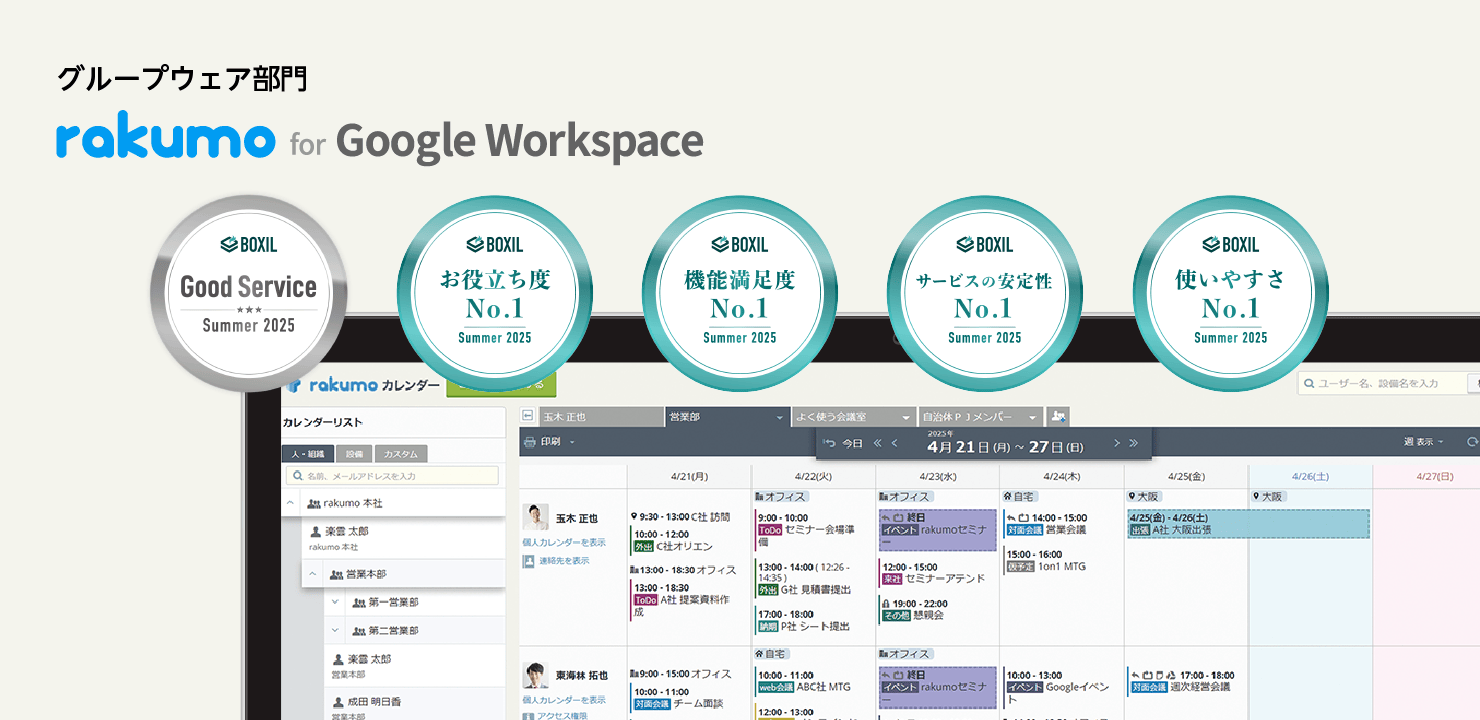The width and height of the screenshot is (1480, 720).
Task: Click the group icon beside 営業本部
Action: [x=336, y=574]
